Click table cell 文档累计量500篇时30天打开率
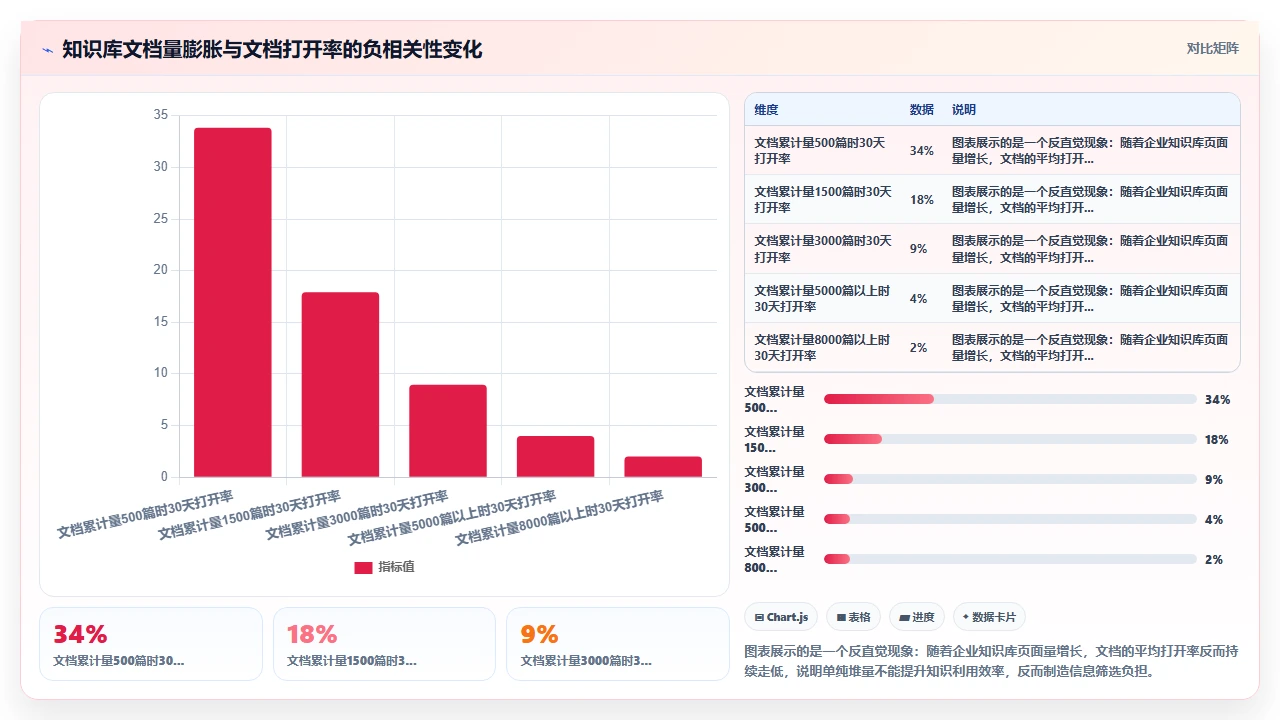Screen dimensions: 1280x720 pyautogui.click(x=823, y=150)
